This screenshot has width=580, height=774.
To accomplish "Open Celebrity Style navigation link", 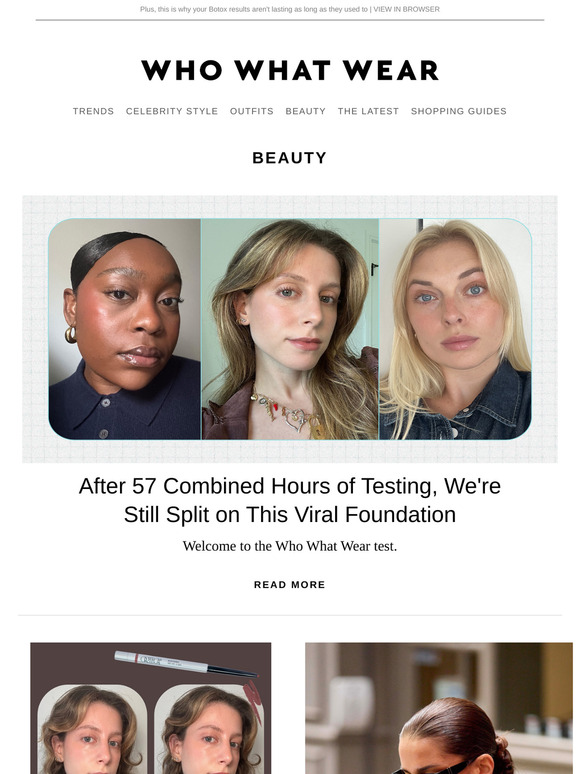I will click(172, 111).
